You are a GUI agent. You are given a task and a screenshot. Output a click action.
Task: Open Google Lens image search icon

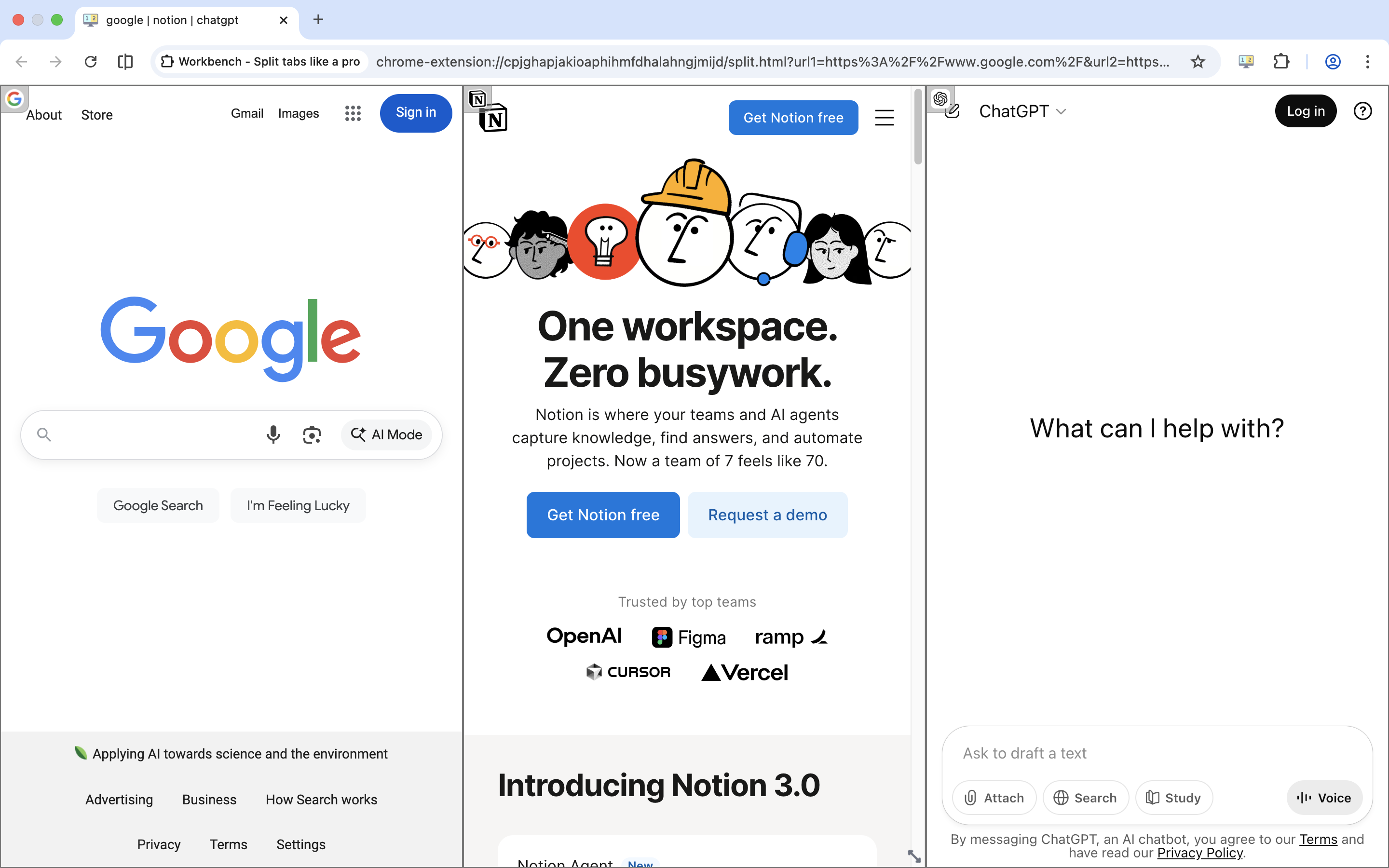click(312, 434)
